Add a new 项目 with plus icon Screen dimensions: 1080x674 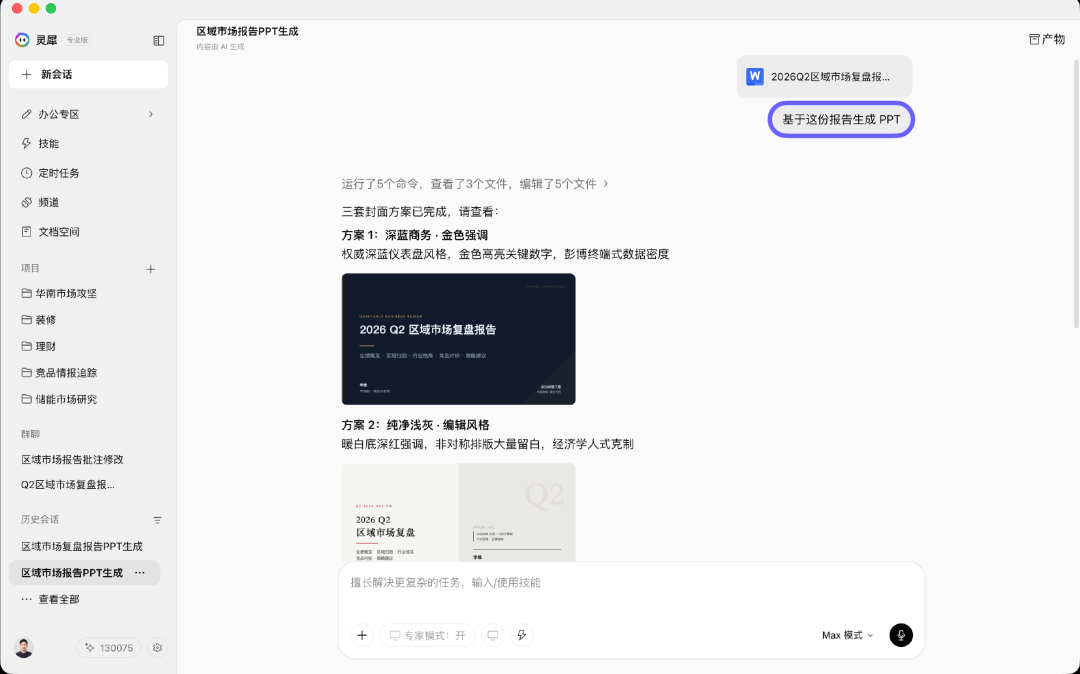pyautogui.click(x=151, y=269)
